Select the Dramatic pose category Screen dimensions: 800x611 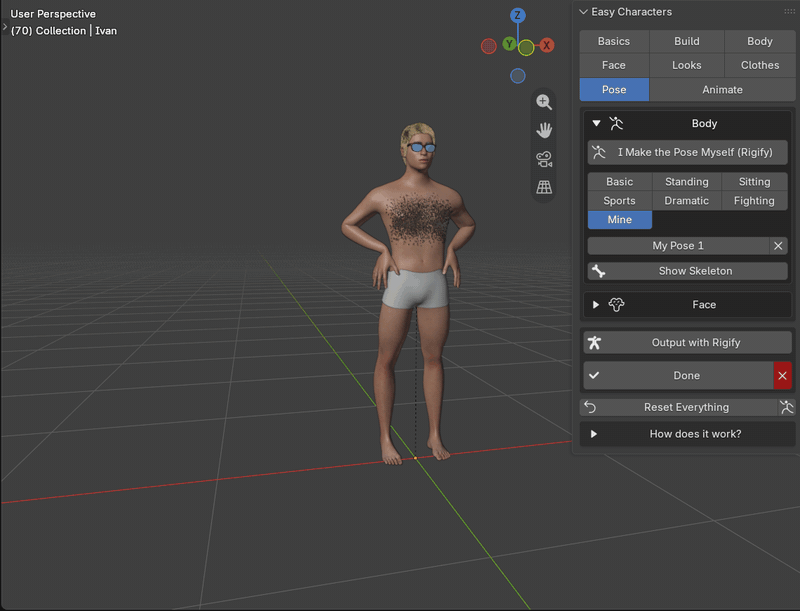pyautogui.click(x=687, y=200)
